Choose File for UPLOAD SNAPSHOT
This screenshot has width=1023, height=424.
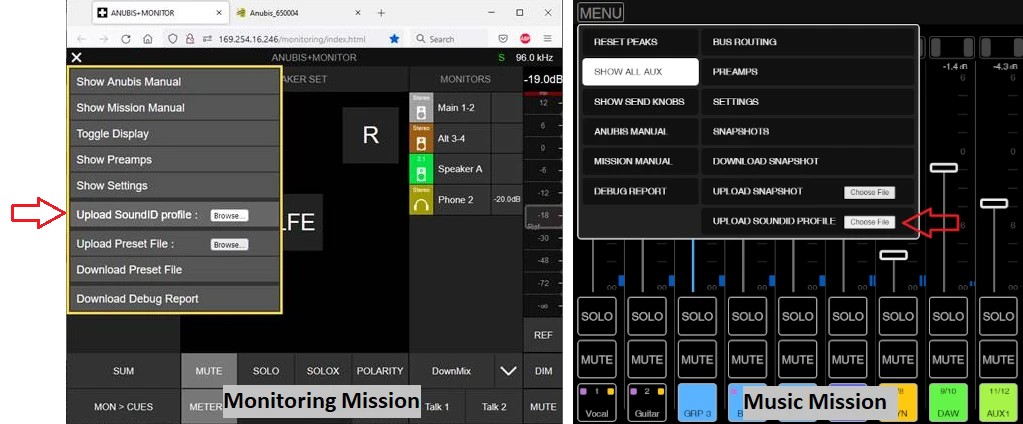870,192
